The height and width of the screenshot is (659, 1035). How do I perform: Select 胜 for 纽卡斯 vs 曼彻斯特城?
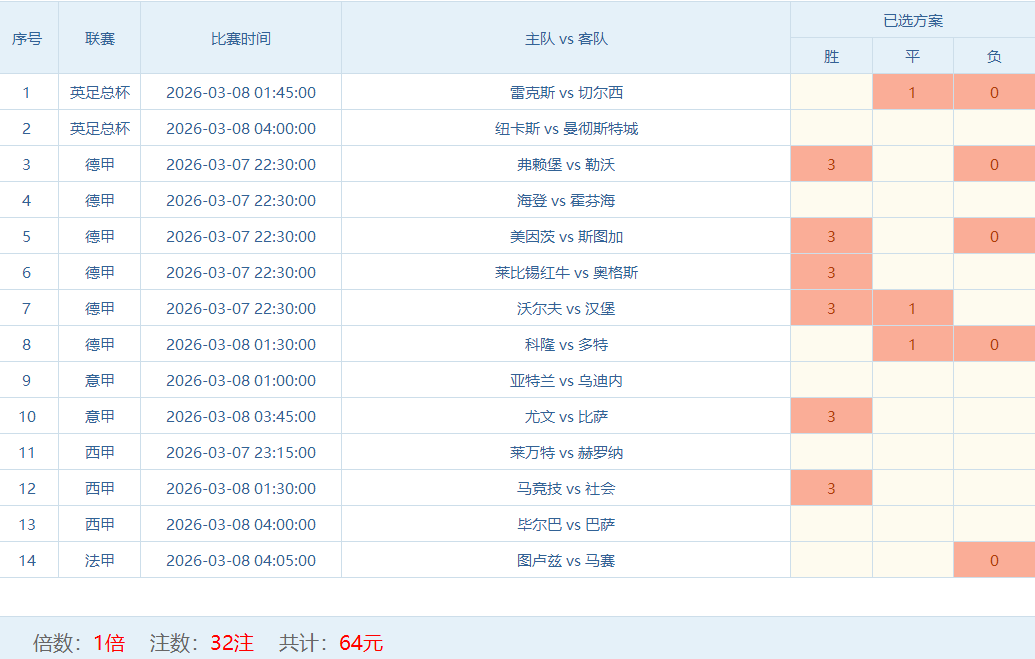(831, 129)
